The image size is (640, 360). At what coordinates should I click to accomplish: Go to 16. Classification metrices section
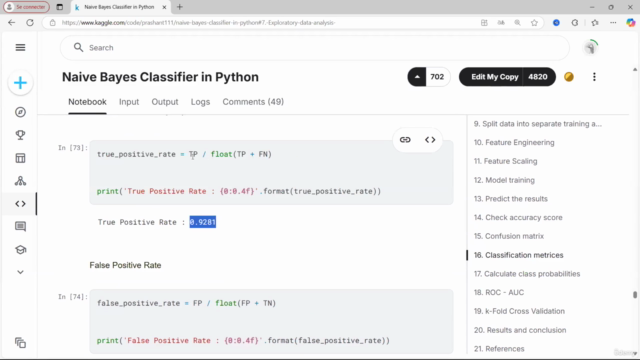[518, 255]
